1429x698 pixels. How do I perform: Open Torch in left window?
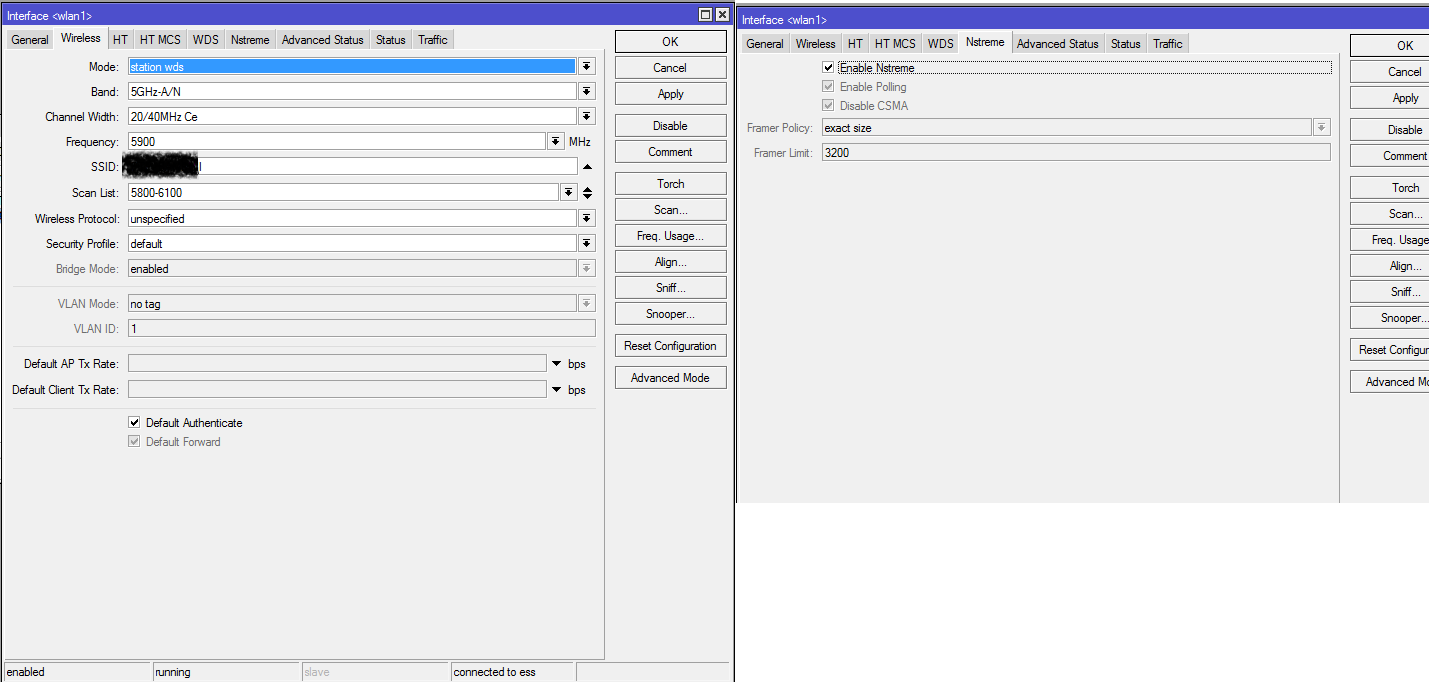coord(671,184)
